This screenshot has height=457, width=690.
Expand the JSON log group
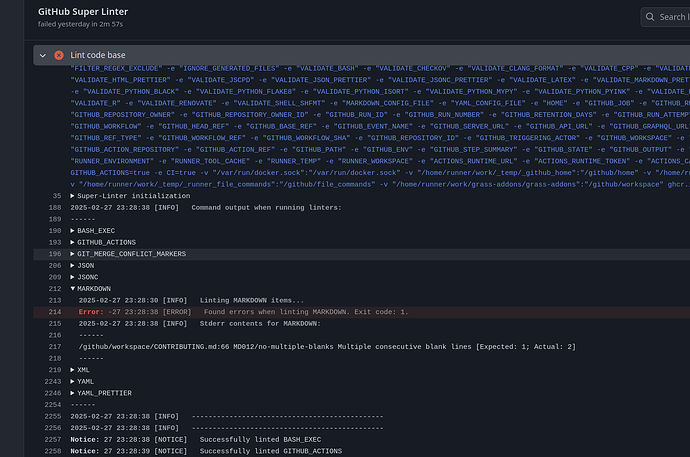click(x=82, y=266)
